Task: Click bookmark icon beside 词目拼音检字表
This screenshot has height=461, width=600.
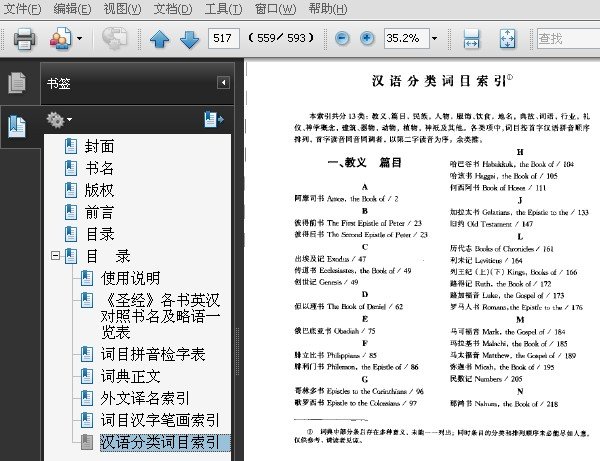Action: (x=86, y=354)
